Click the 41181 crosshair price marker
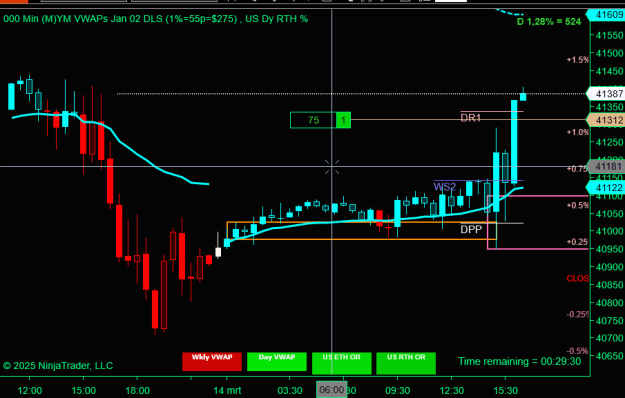 point(606,166)
